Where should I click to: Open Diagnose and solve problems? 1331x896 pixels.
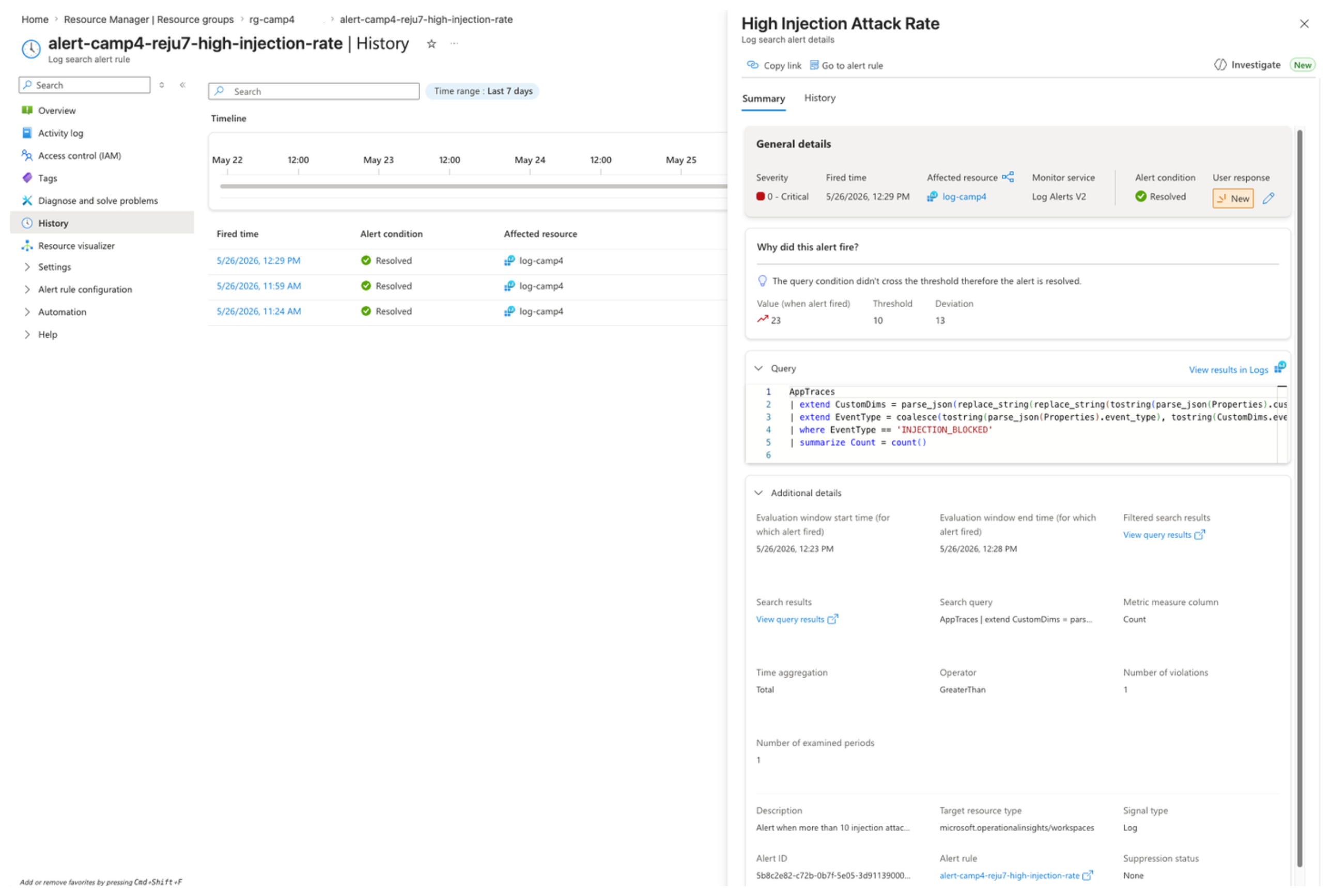pyautogui.click(x=98, y=200)
